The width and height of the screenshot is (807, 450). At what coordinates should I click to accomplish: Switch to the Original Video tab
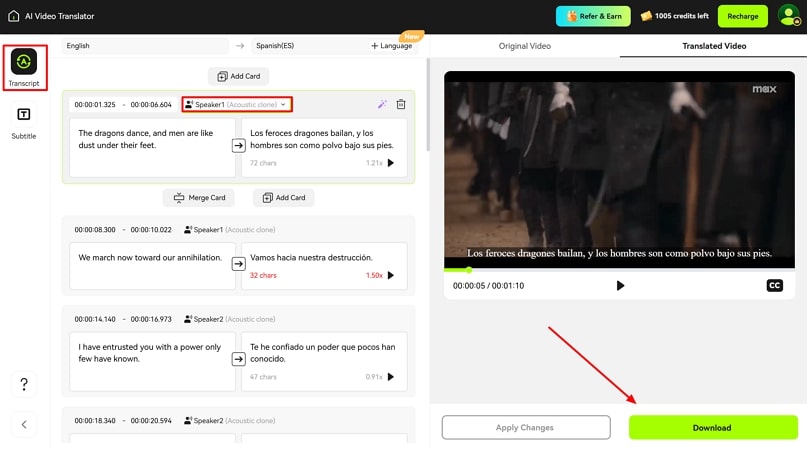pyautogui.click(x=524, y=46)
